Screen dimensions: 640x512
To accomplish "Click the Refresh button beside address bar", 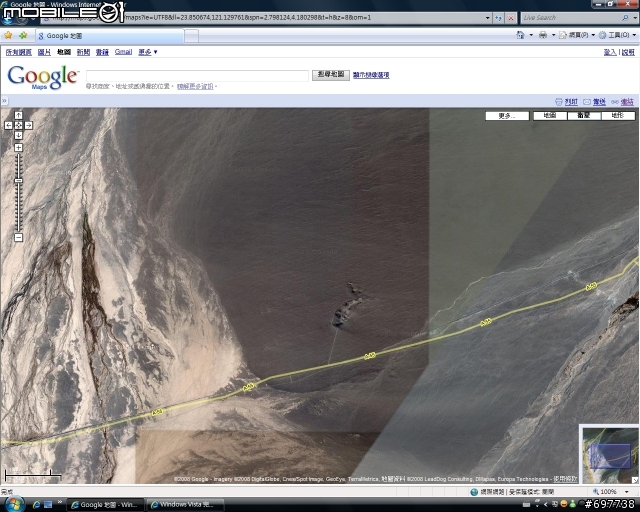I will pyautogui.click(x=498, y=18).
